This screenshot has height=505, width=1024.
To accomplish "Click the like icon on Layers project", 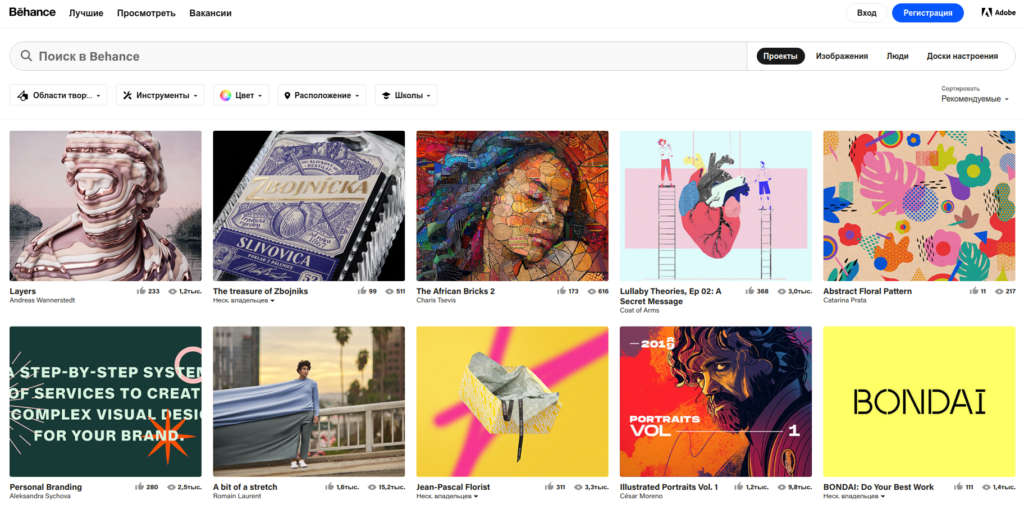I will (141, 292).
